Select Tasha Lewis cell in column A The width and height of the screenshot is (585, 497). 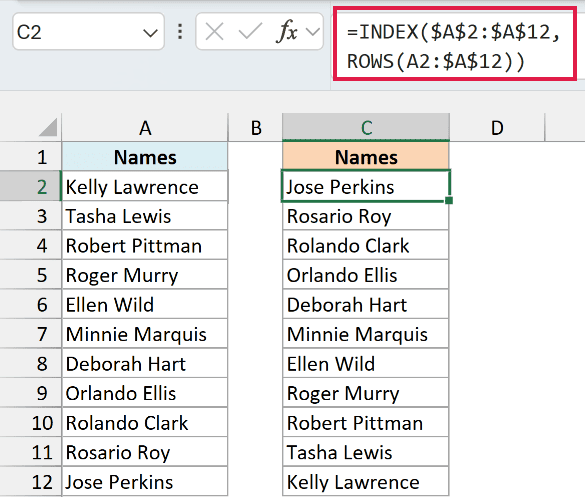pyautogui.click(x=145, y=216)
